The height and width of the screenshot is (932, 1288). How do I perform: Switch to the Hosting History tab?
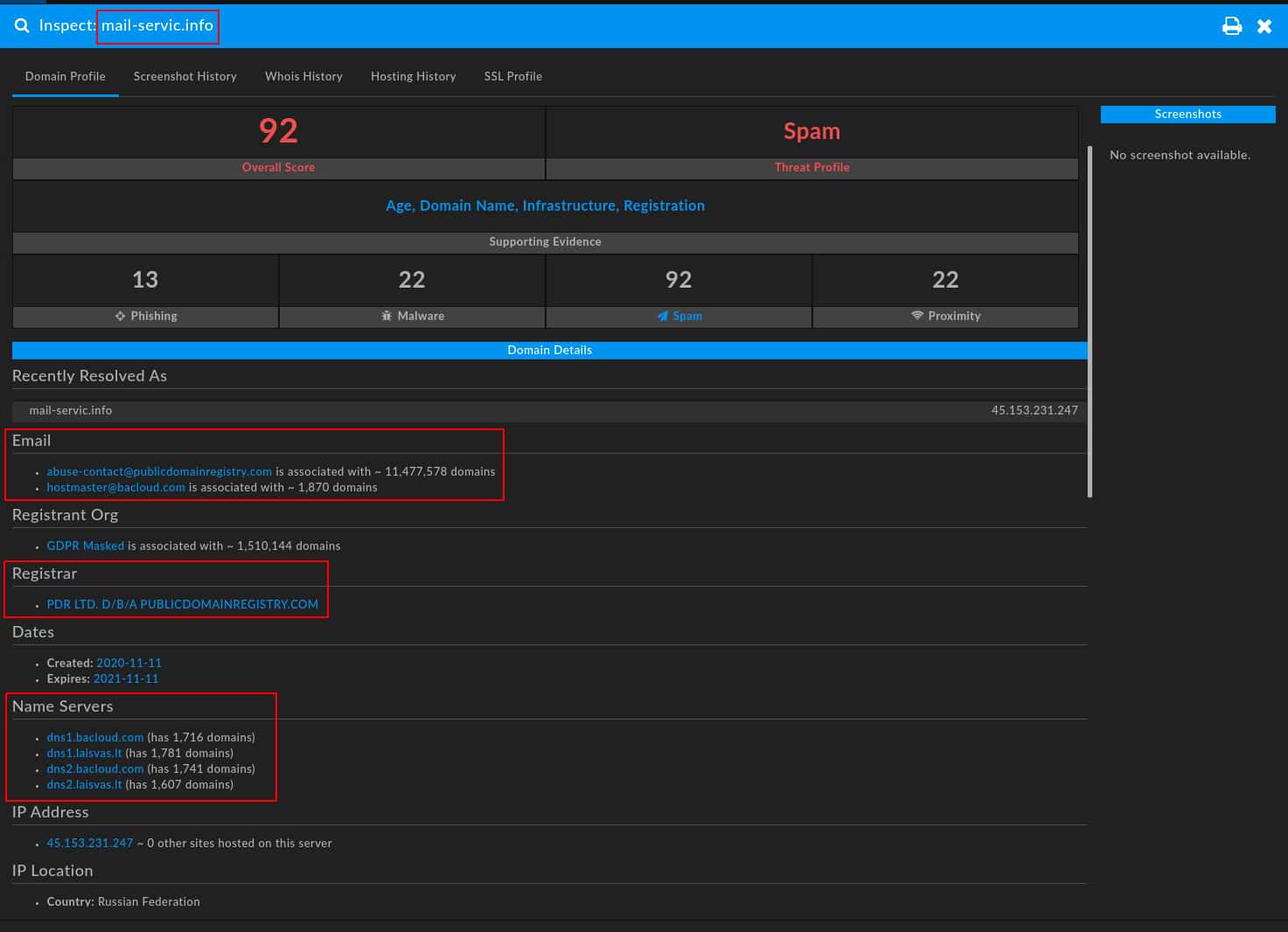pyautogui.click(x=413, y=76)
